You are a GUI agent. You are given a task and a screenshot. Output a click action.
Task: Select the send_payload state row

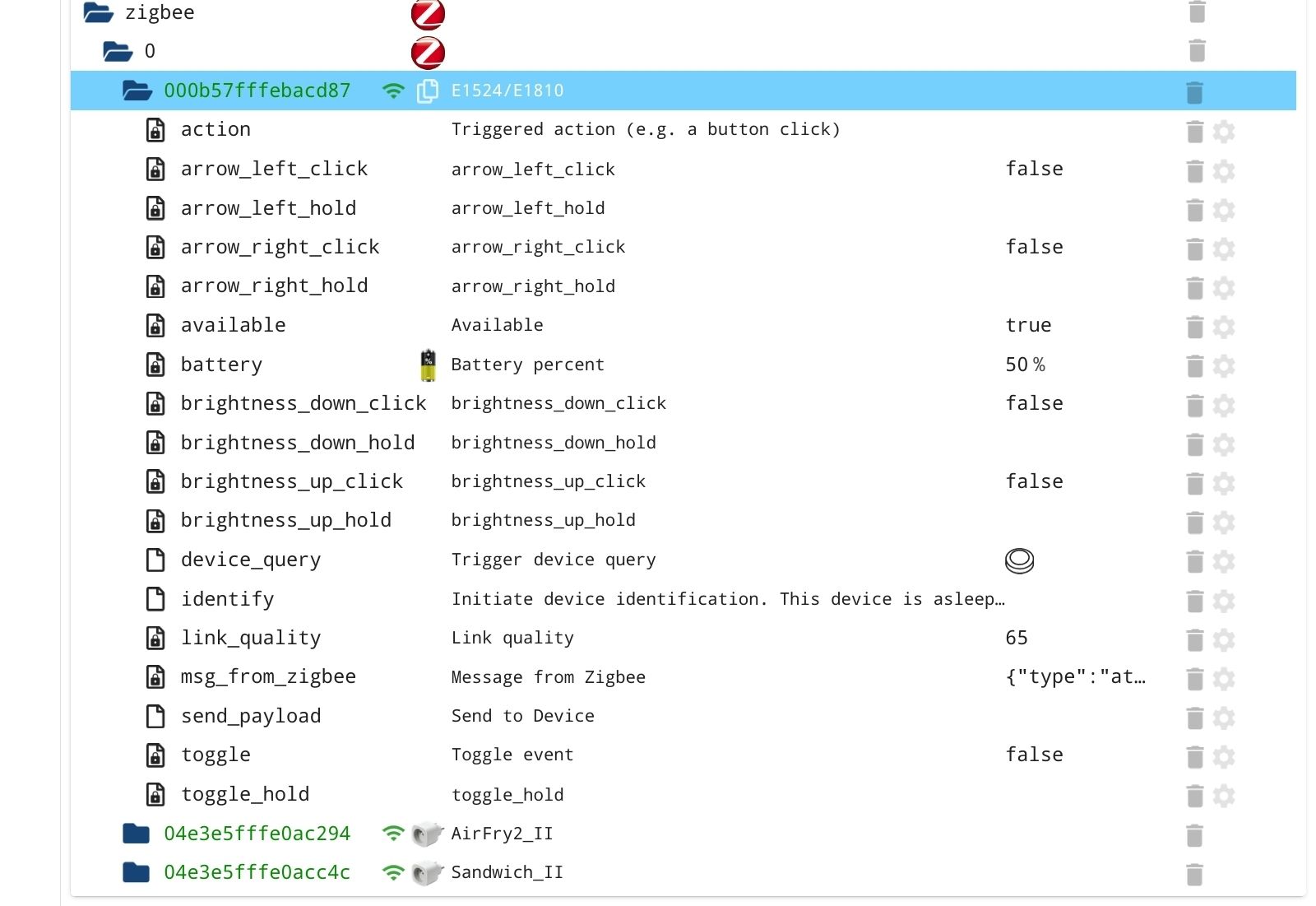(251, 716)
